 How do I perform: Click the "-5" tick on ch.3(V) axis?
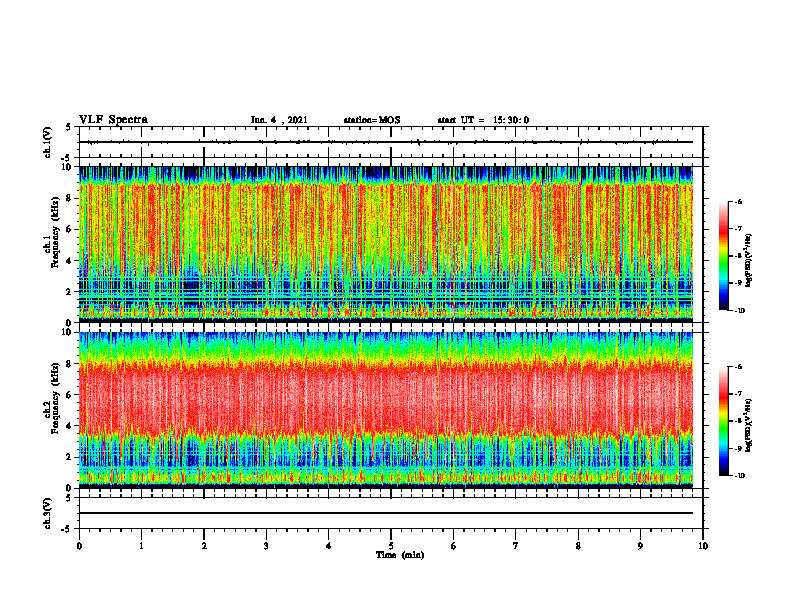click(x=67, y=529)
